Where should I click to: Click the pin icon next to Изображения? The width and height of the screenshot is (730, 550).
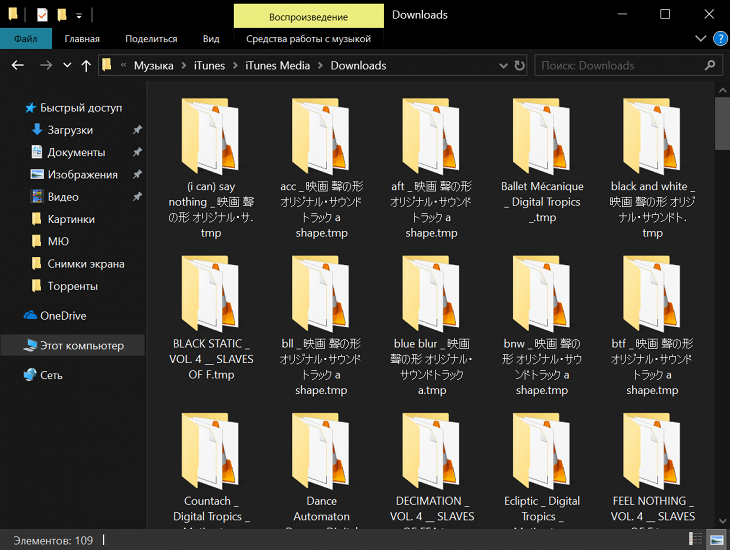pyautogui.click(x=137, y=175)
